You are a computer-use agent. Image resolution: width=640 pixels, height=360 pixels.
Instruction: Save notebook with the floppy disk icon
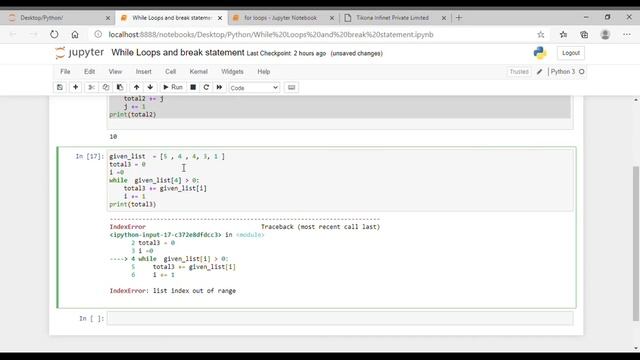coord(60,87)
